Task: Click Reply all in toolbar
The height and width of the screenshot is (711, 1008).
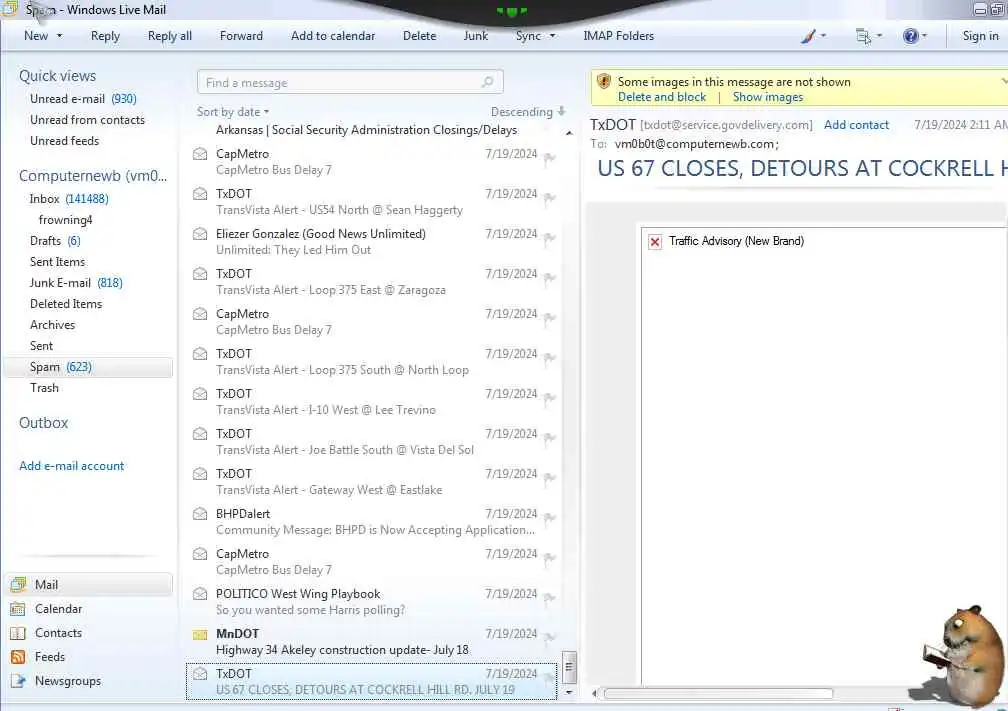Action: pyautogui.click(x=170, y=36)
